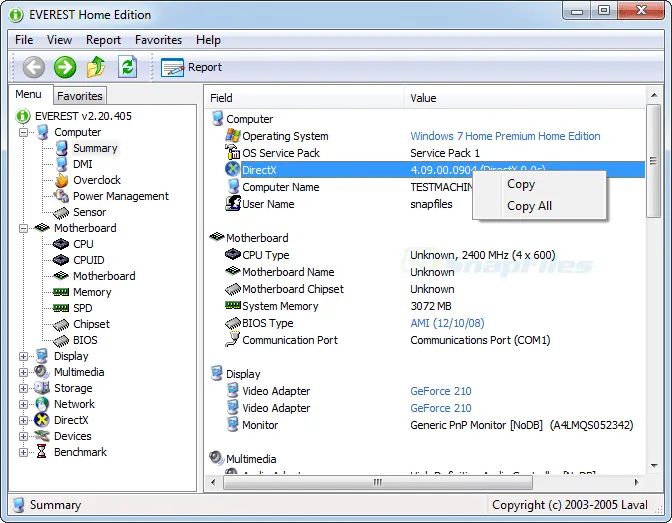Click the scroll down arrow

[x=654, y=466]
